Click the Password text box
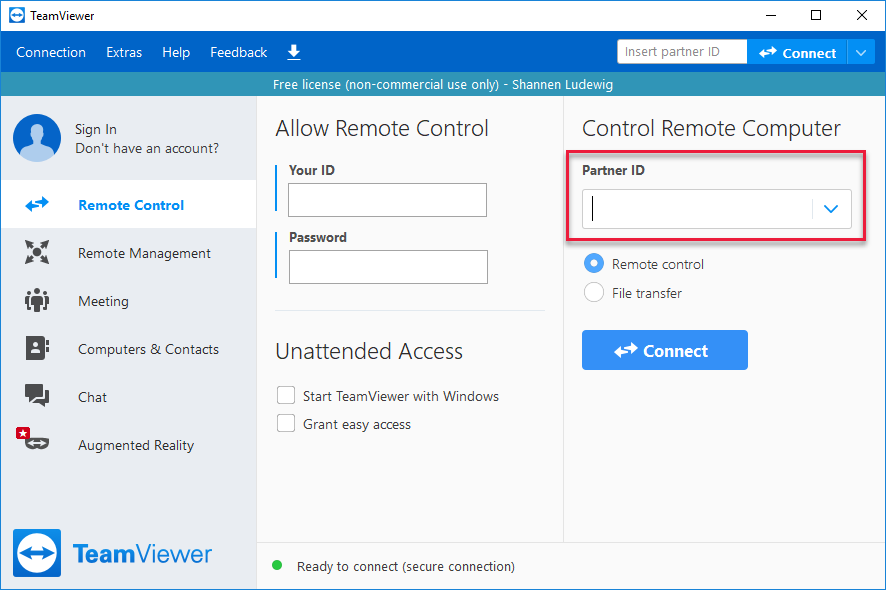 click(x=388, y=267)
